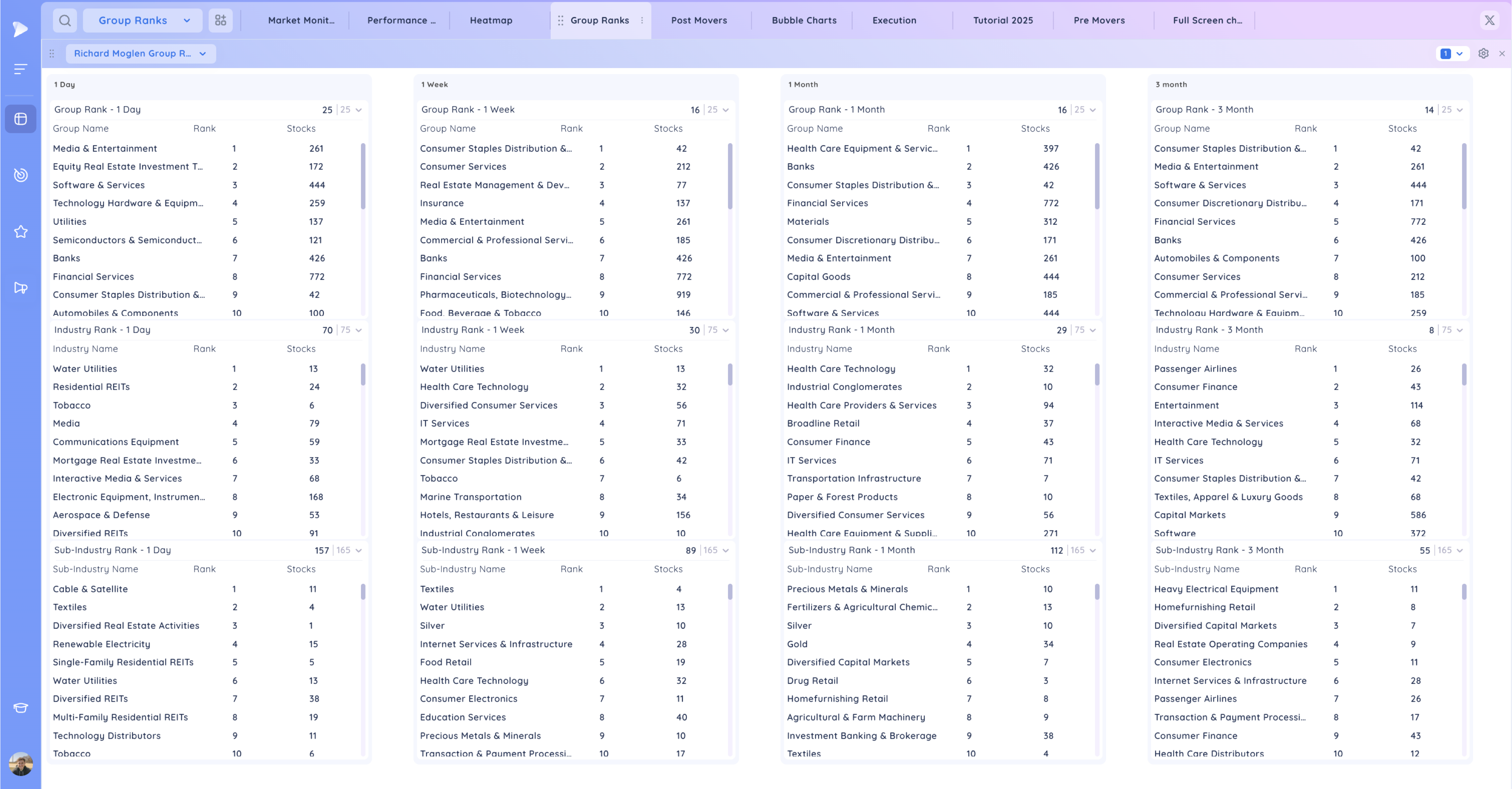Screen dimensions: 1512x789
Task: Switch to the Heatmap tab
Action: (491, 20)
